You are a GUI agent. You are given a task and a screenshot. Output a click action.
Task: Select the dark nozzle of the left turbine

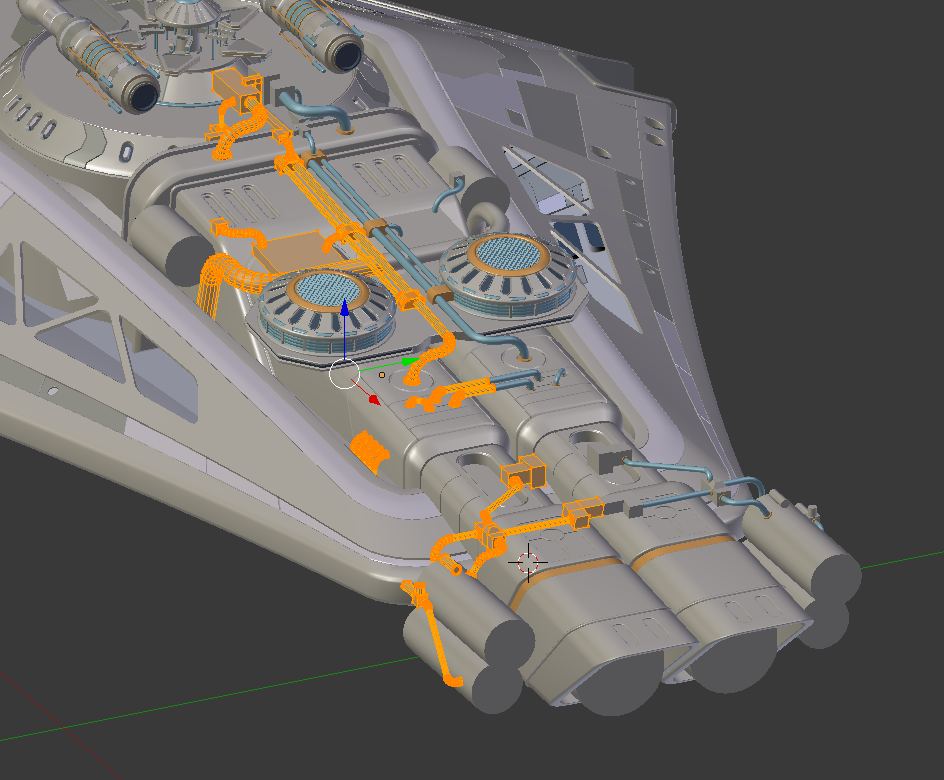(x=142, y=95)
